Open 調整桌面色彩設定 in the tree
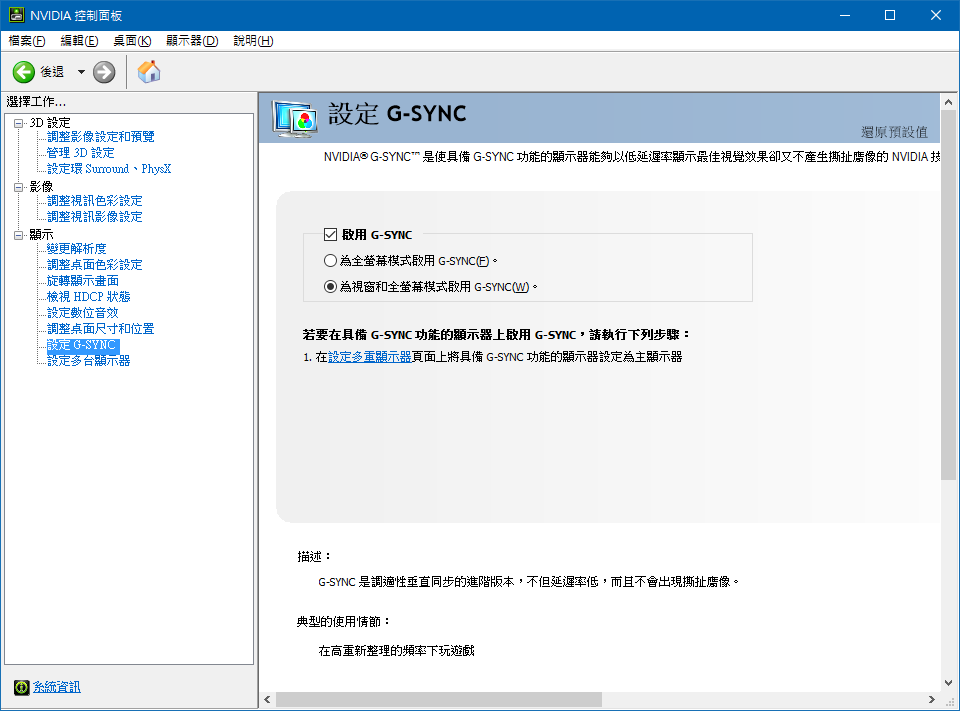Viewport: 960px width, 711px height. [95, 264]
